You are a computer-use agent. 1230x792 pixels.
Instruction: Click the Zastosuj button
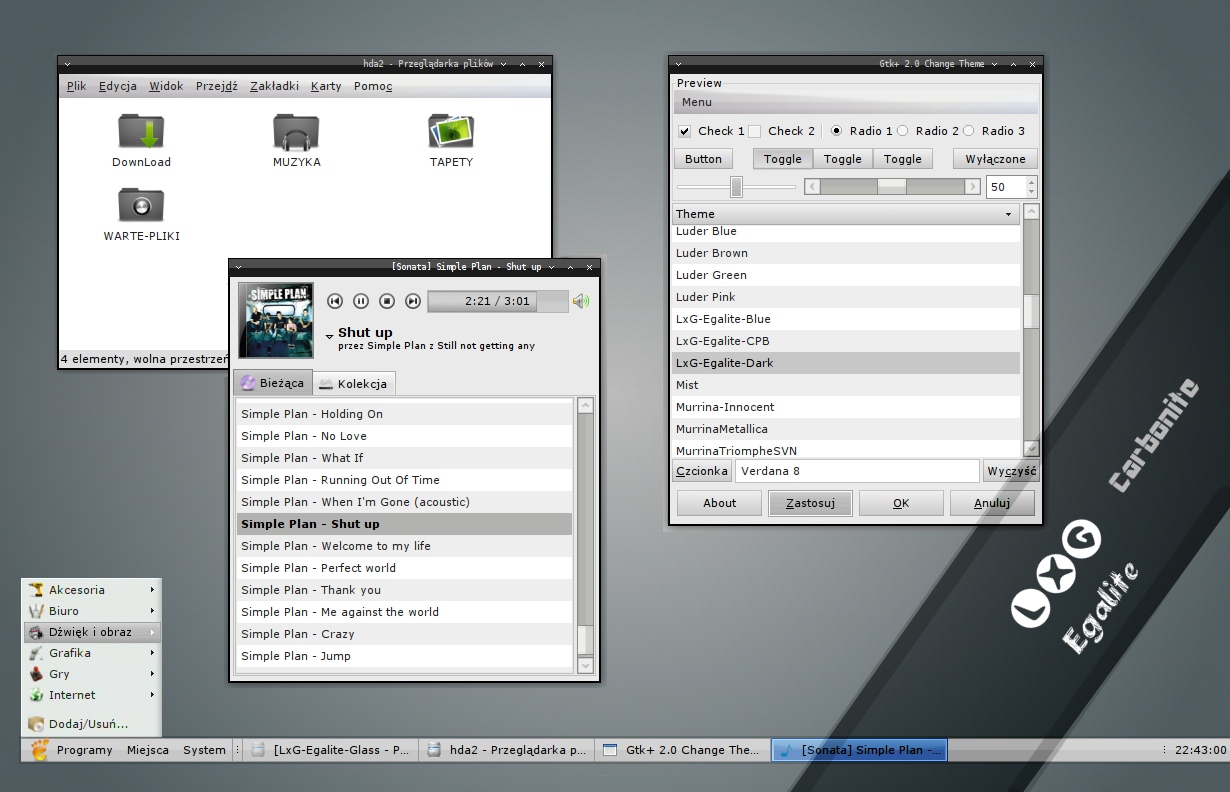pyautogui.click(x=810, y=503)
